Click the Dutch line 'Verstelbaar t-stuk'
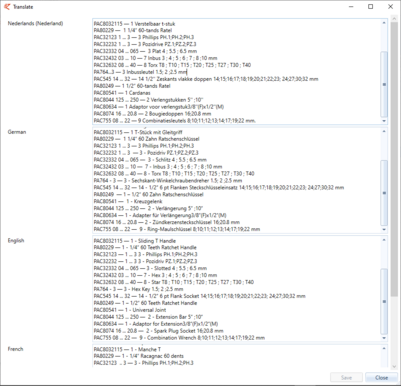This screenshot has width=401, height=386. coord(134,24)
